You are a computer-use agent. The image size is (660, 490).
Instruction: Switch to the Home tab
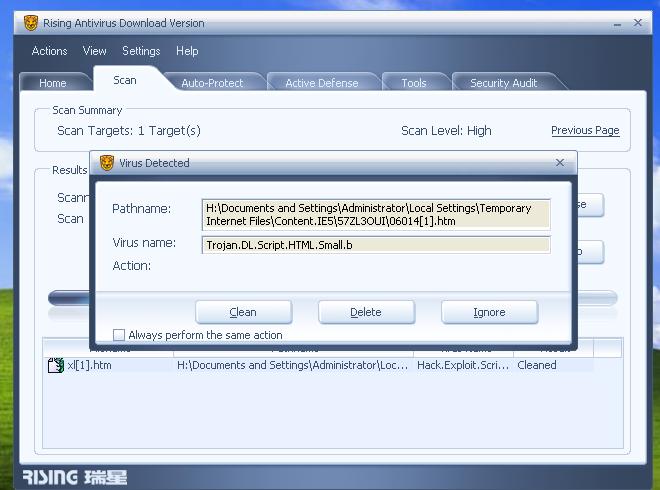[x=53, y=83]
